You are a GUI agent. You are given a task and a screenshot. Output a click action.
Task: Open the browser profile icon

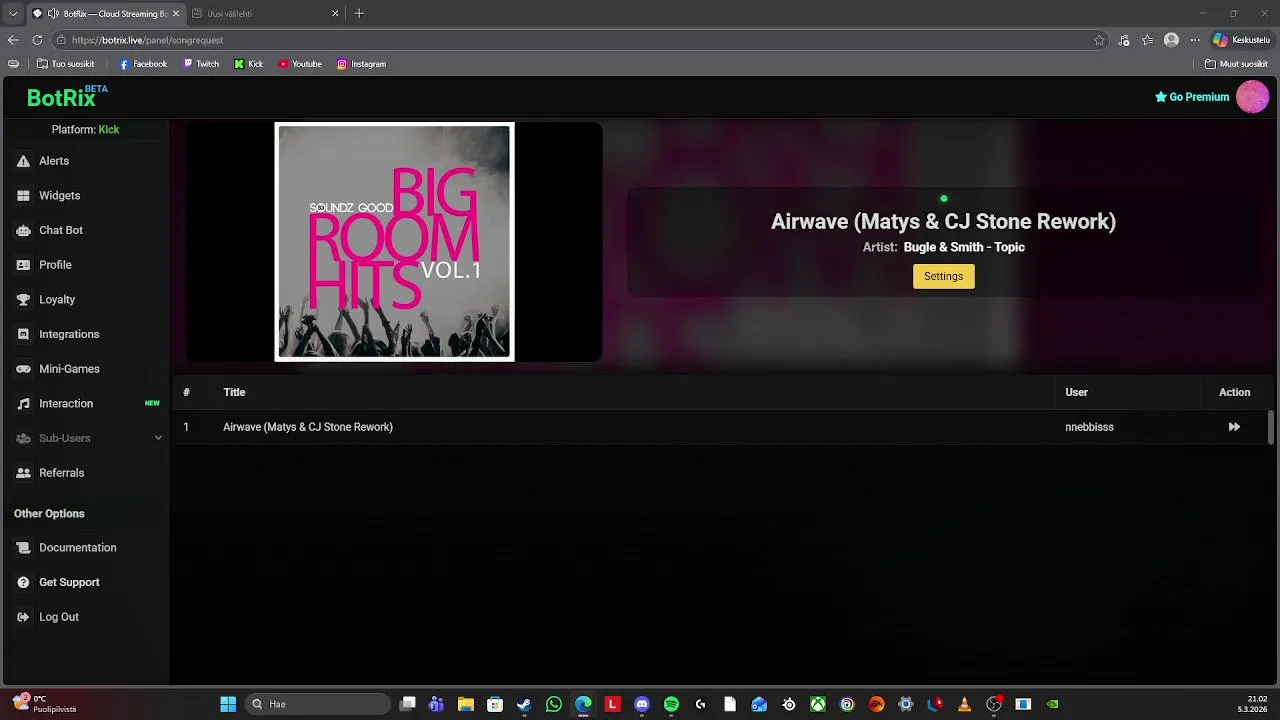1171,40
